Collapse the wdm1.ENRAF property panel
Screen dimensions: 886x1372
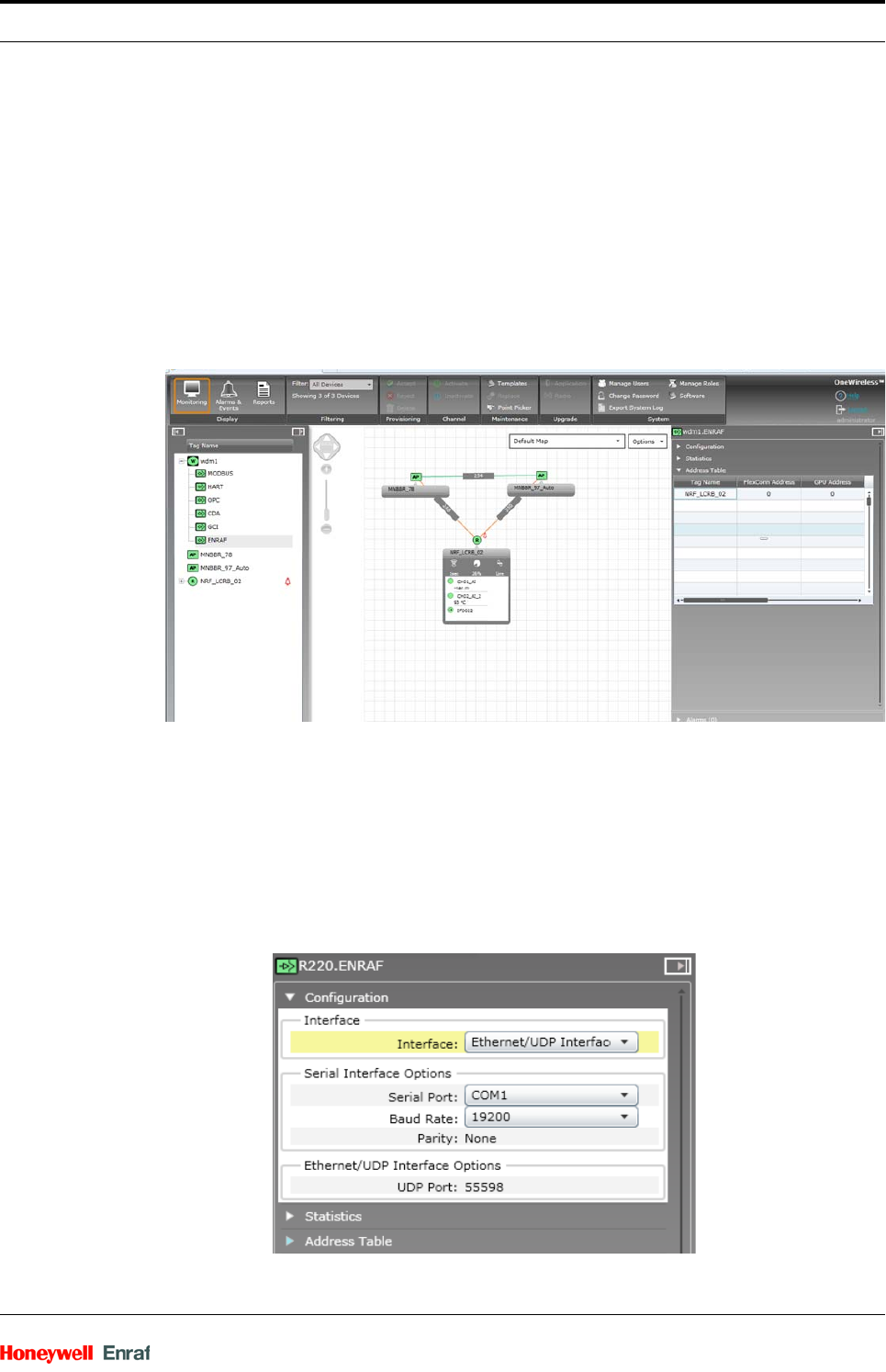878,432
